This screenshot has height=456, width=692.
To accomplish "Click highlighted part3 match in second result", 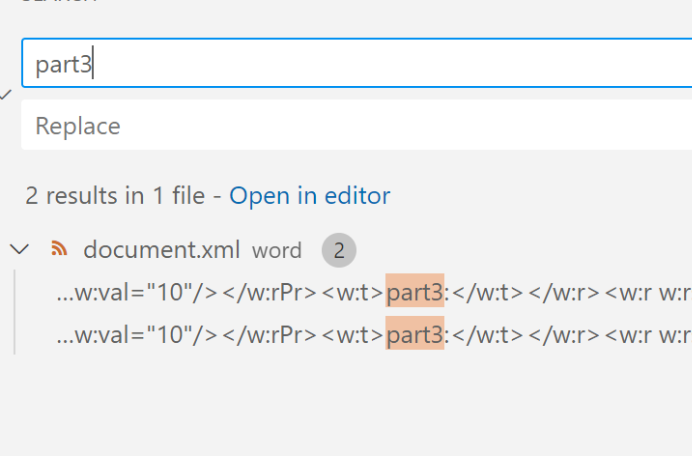I will point(414,337).
